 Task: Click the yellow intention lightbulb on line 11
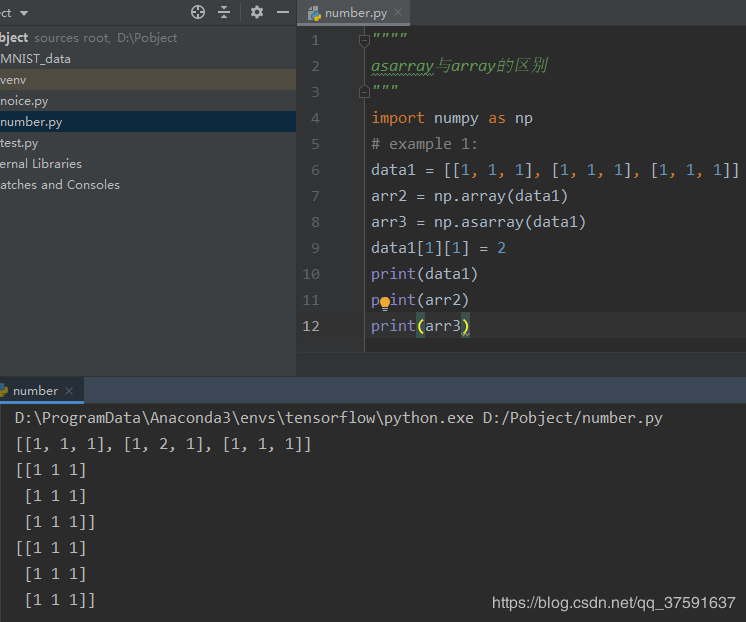(385, 303)
